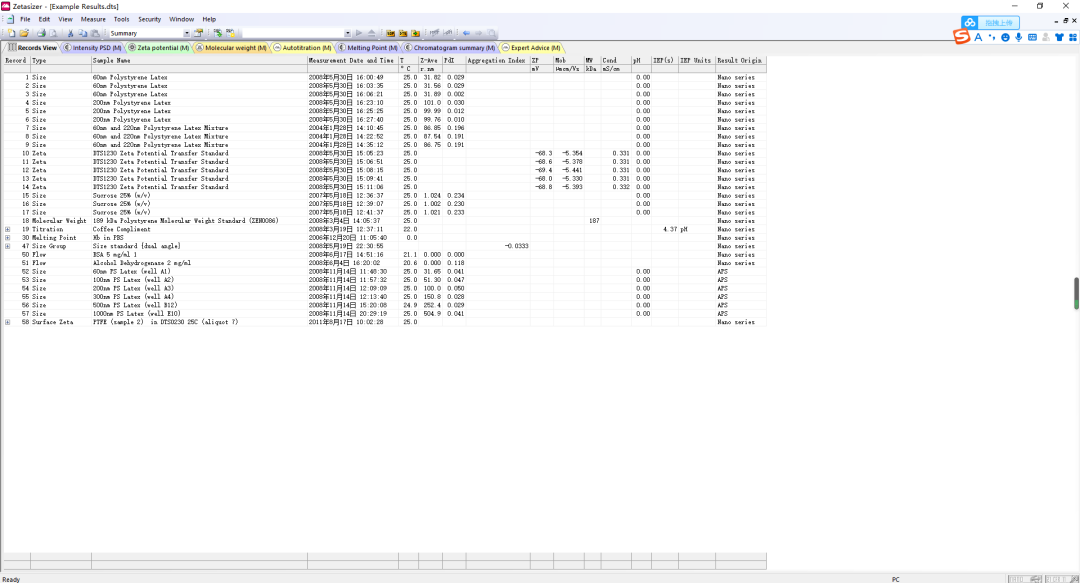Select record 18 Molecular Weight row
This screenshot has width=1080, height=583.
pyautogui.click(x=150, y=220)
